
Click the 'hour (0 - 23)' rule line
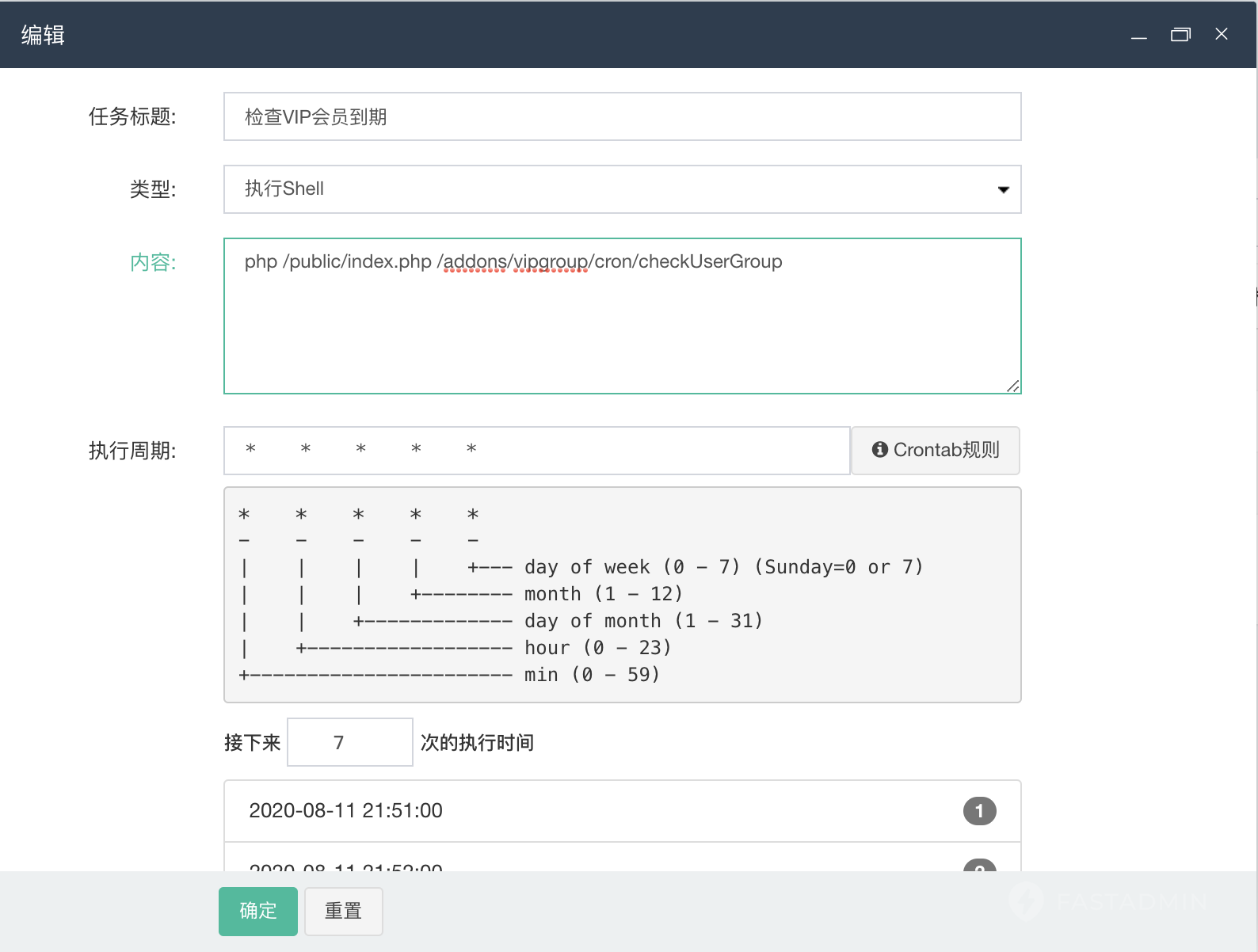597,648
